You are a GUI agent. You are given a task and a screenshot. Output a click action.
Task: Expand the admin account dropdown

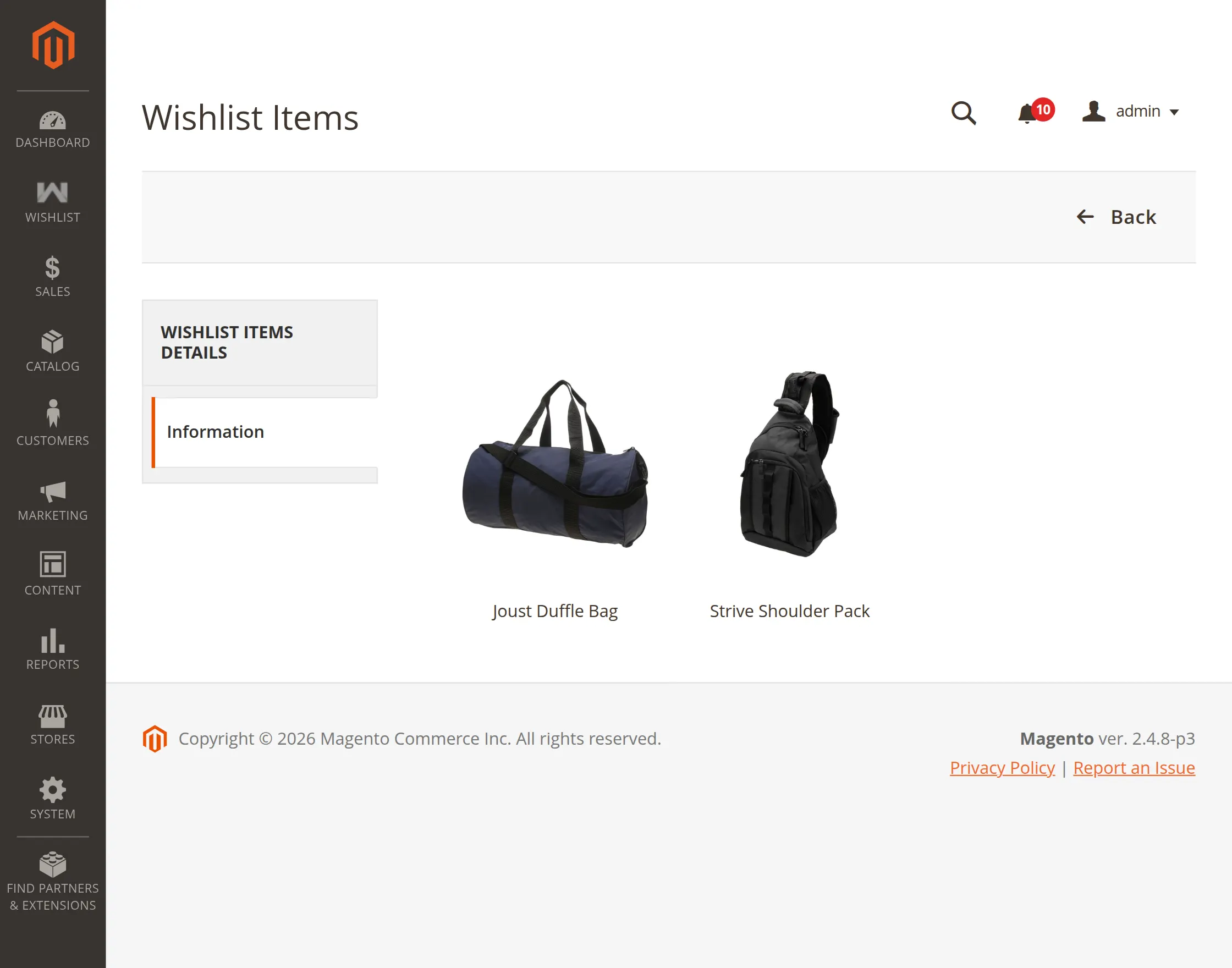1131,112
